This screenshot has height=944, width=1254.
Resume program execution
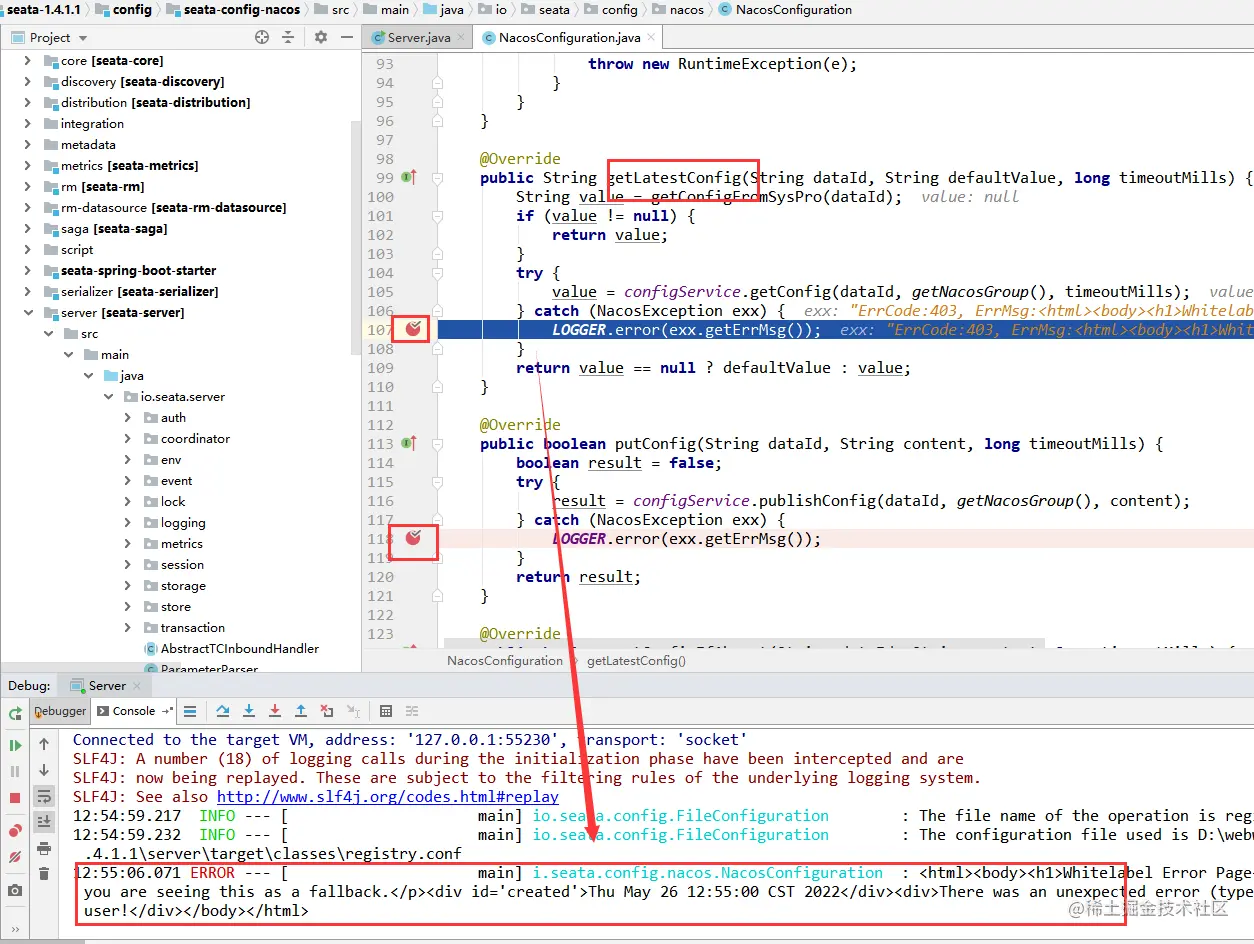click(15, 745)
